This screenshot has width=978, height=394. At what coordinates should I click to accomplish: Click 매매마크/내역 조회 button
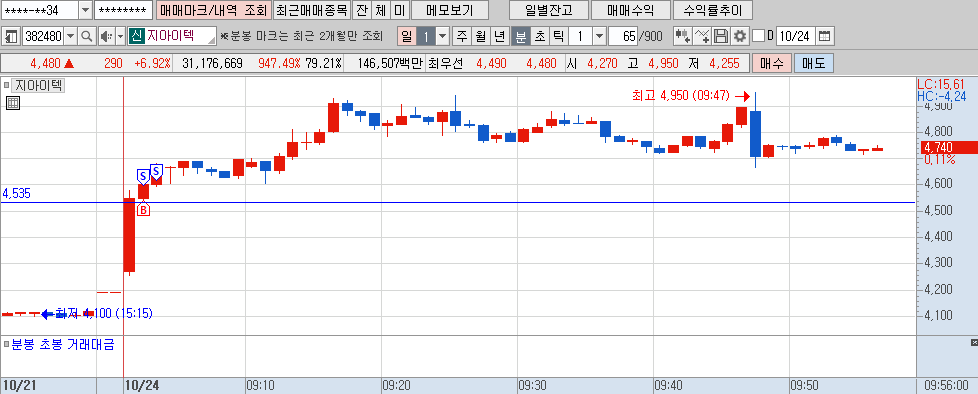click(213, 10)
